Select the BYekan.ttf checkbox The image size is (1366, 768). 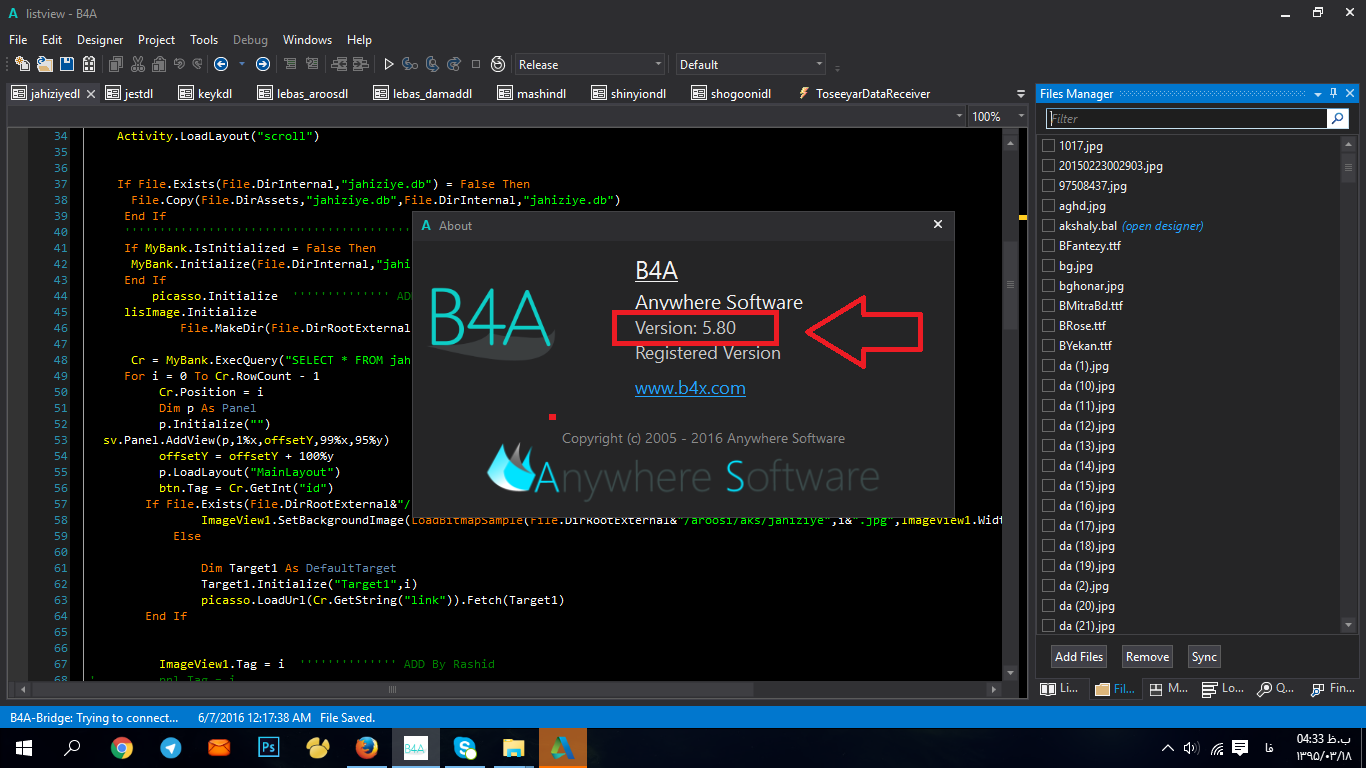click(x=1048, y=346)
